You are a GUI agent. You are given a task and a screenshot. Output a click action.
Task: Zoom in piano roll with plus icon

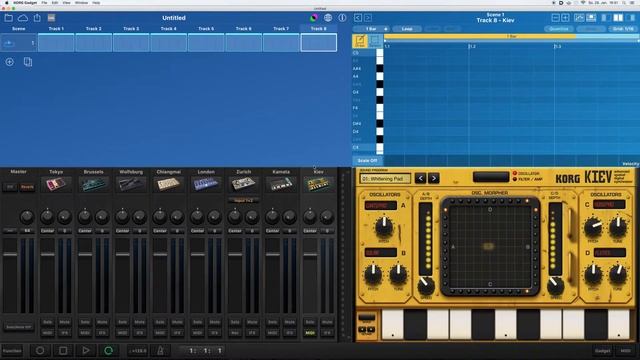(x=565, y=18)
